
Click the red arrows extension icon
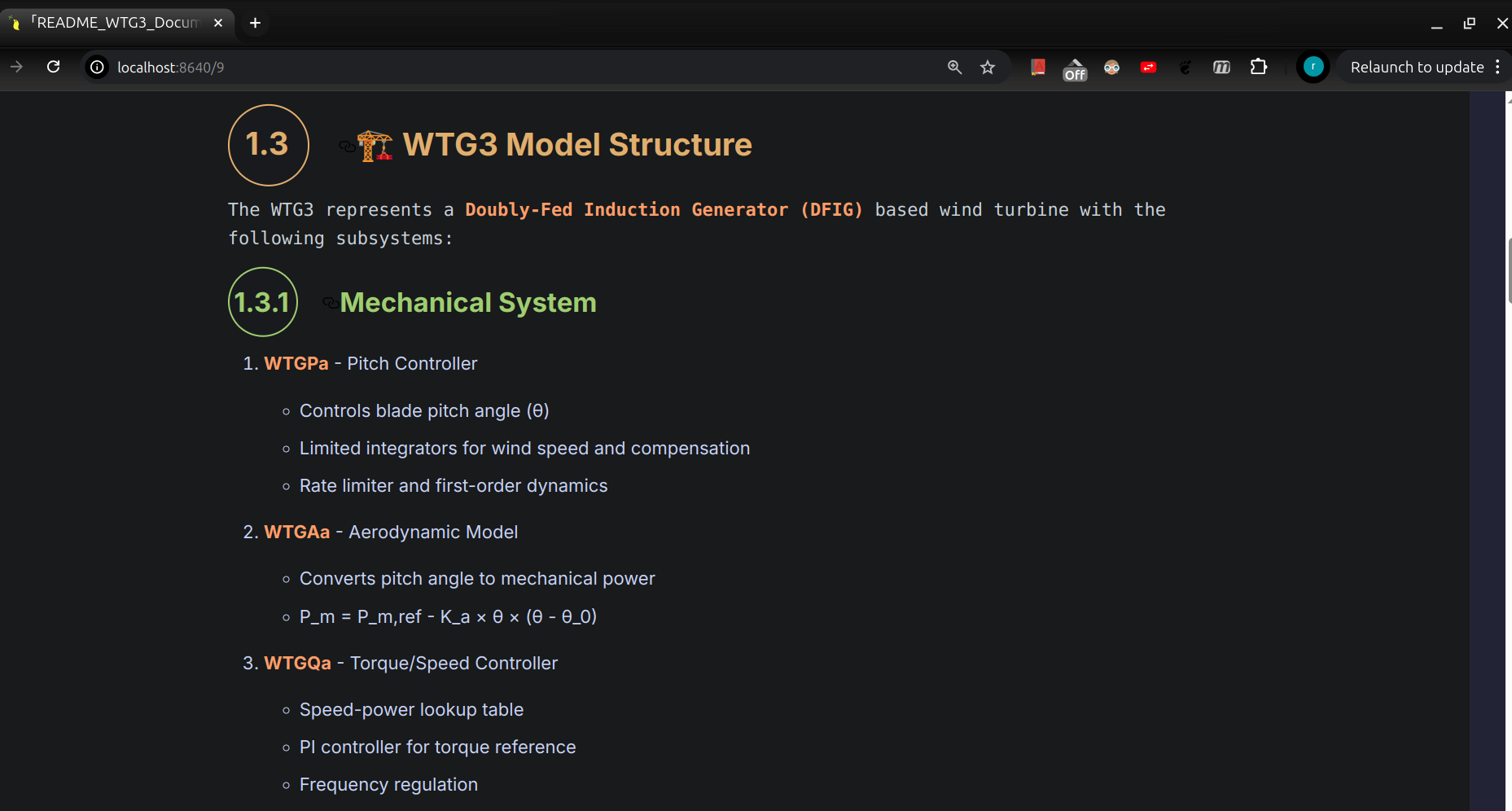tap(1148, 67)
